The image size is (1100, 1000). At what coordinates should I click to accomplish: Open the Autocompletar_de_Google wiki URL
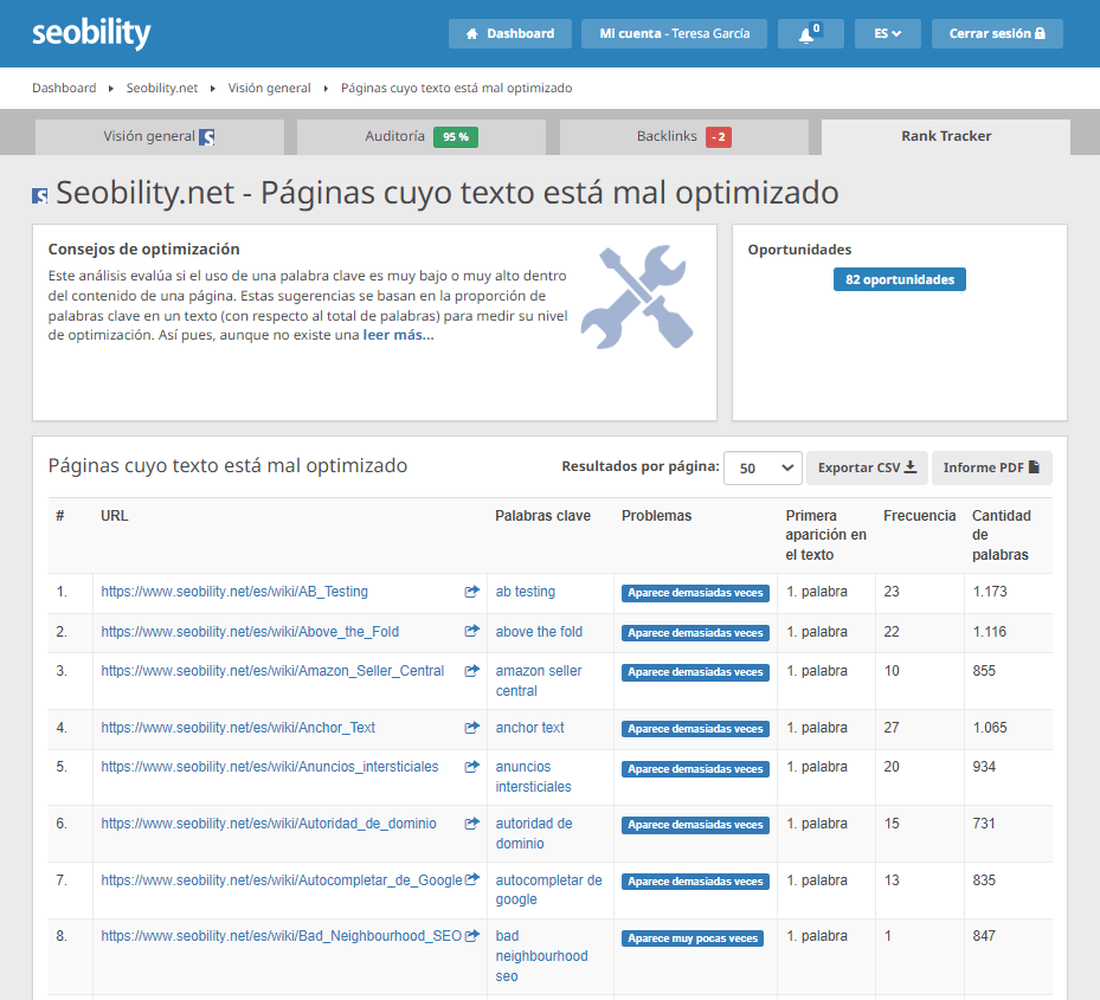click(281, 880)
